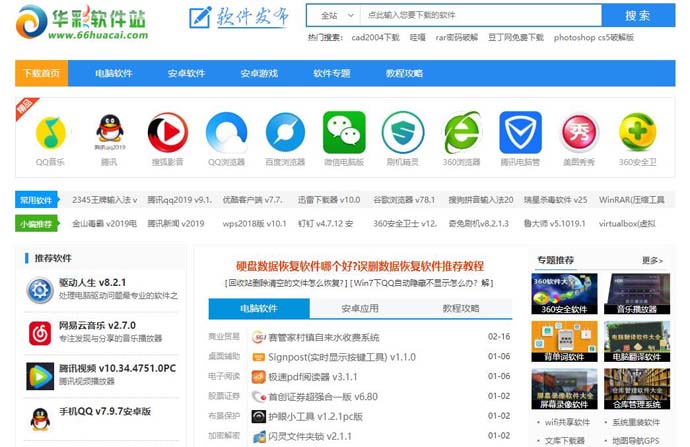Click the 极速pdf阅读器 icon

coord(258,377)
